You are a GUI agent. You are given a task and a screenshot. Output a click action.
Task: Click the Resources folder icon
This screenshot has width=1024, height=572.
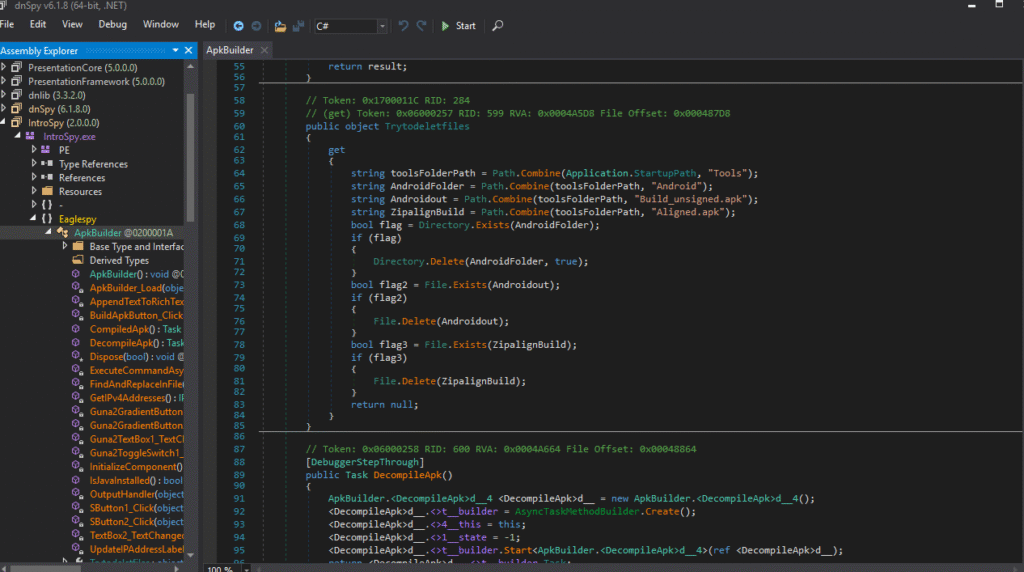click(x=47, y=191)
